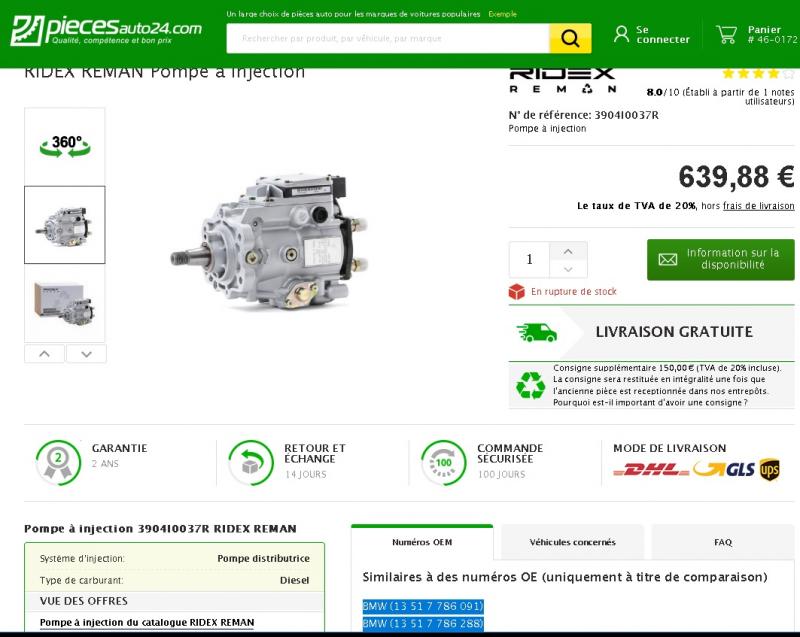Click the RIDEX REMAN brand logo

click(x=562, y=80)
